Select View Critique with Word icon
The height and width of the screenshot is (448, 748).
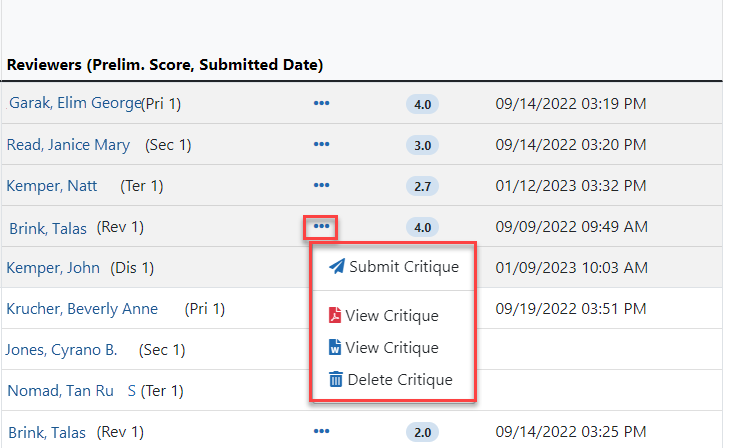384,348
